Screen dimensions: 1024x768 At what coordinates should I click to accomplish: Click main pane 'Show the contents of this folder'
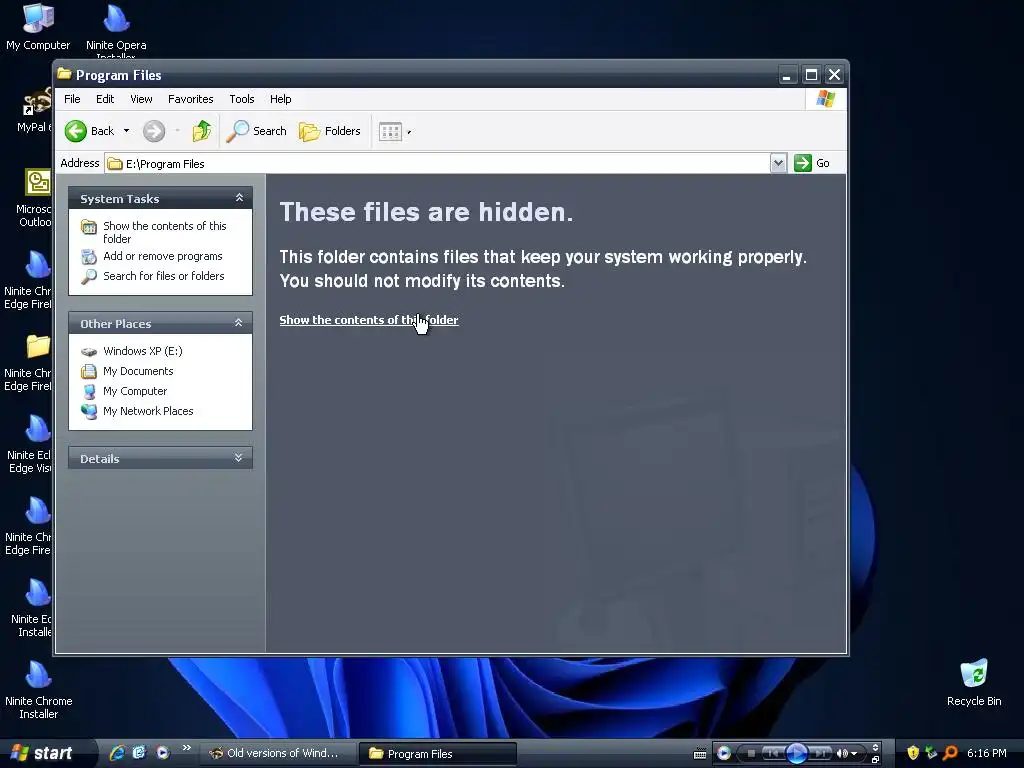(x=369, y=320)
